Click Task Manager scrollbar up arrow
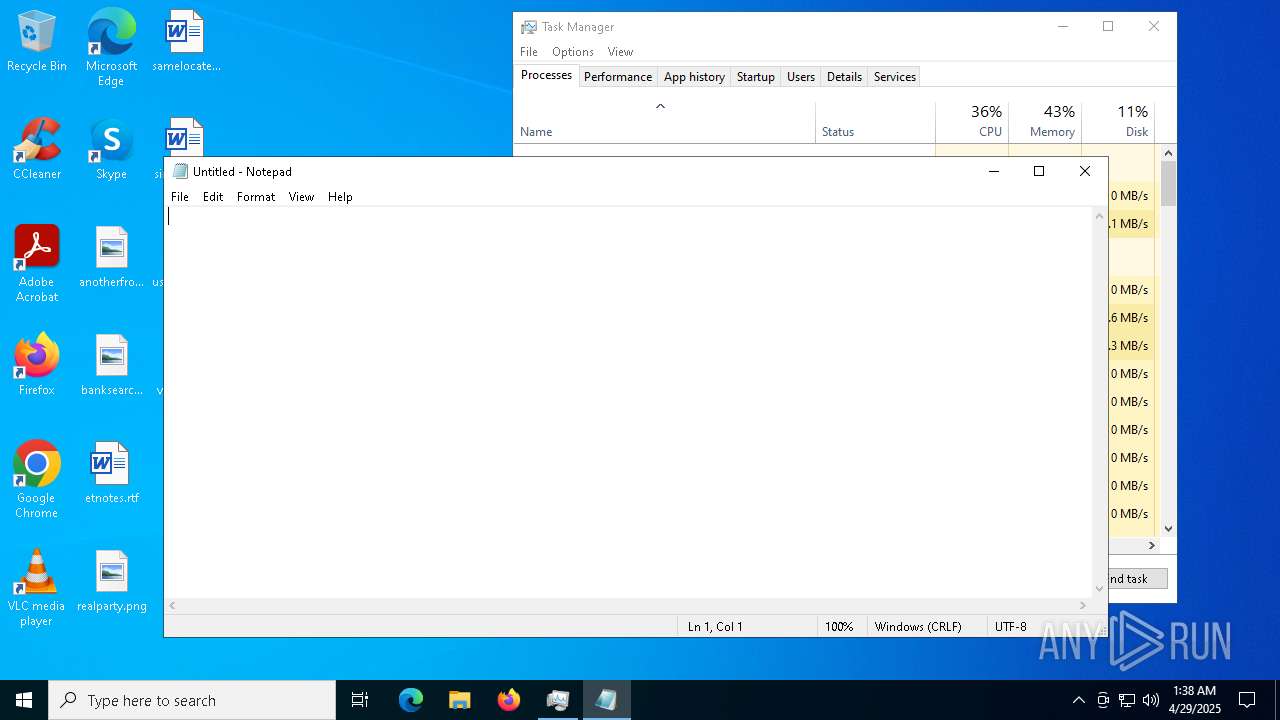The width and height of the screenshot is (1280, 720). click(x=1168, y=154)
